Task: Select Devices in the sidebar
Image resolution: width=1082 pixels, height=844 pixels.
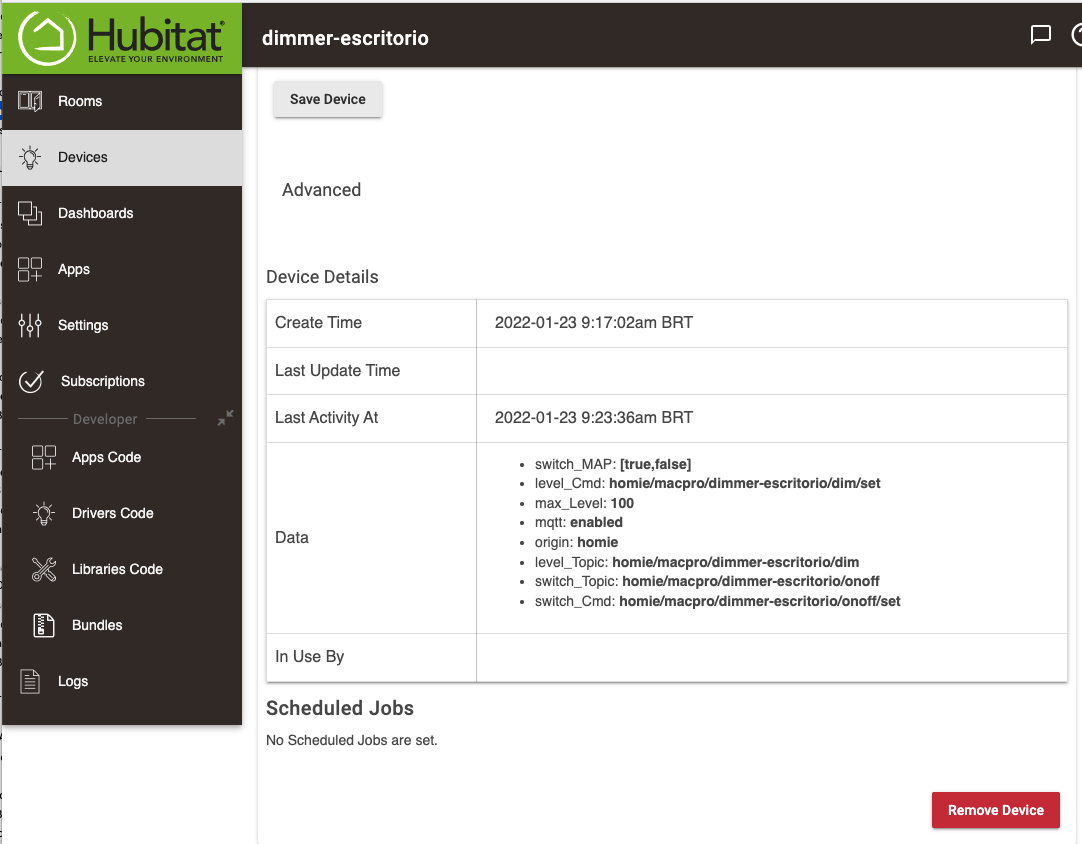Action: tap(83, 157)
